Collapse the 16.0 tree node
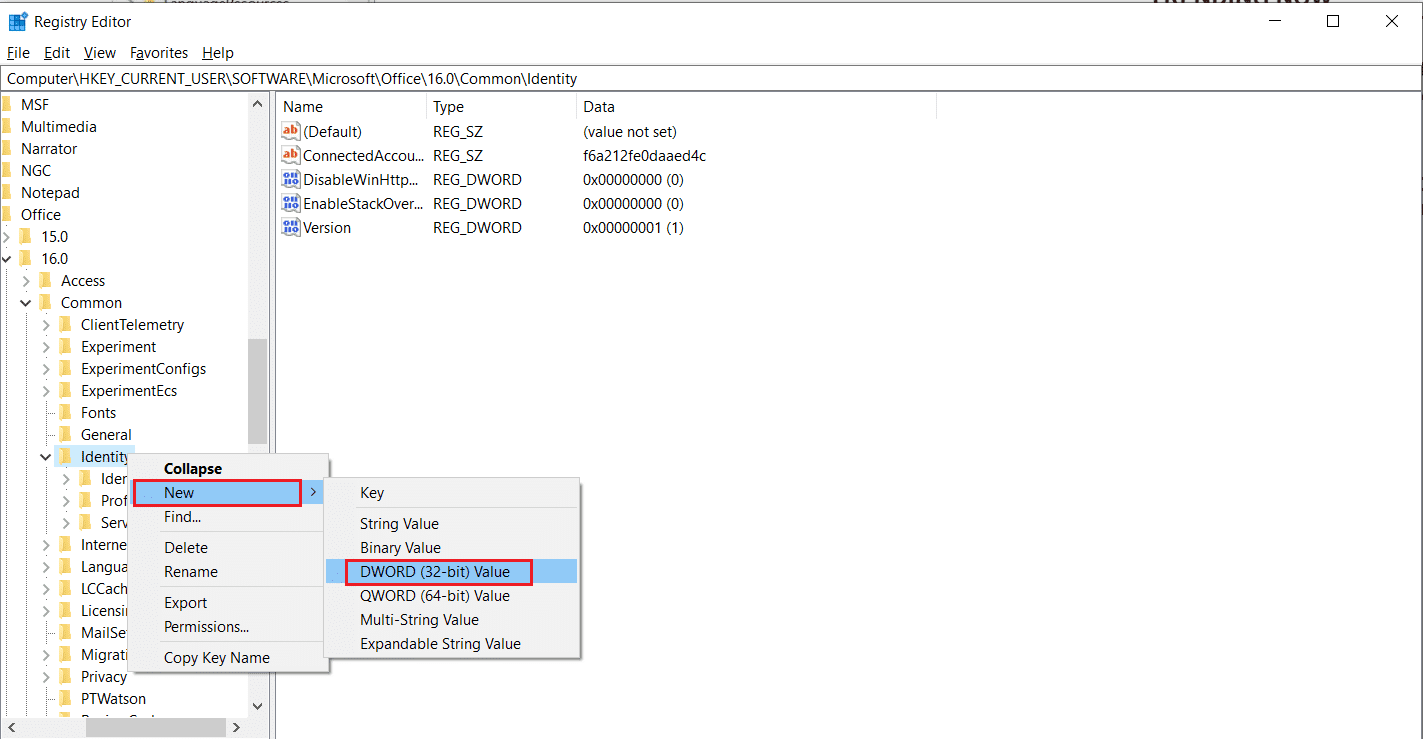 pyautogui.click(x=7, y=259)
